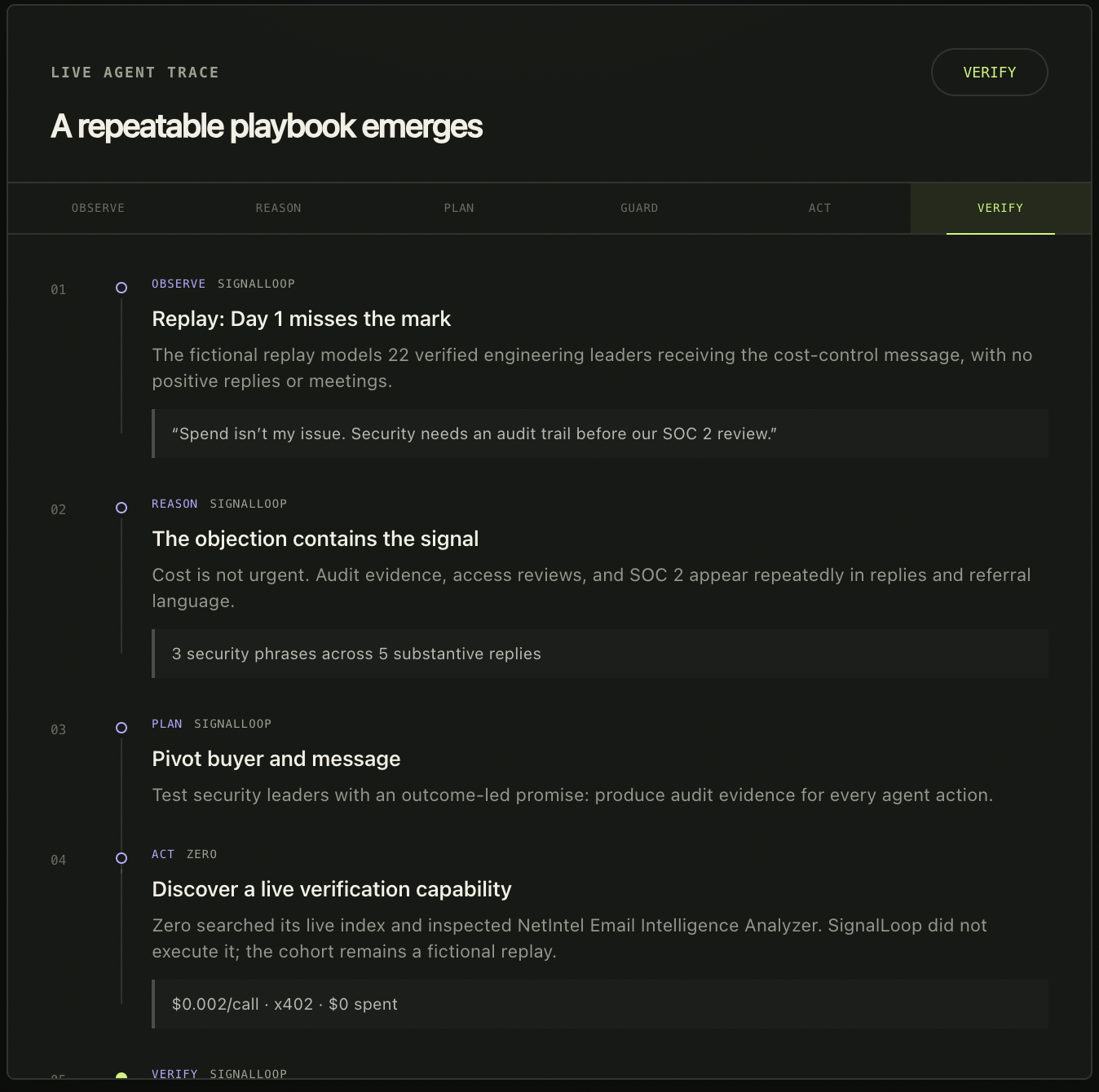Click the step 02 timeline circle marker

pyautogui.click(x=121, y=508)
